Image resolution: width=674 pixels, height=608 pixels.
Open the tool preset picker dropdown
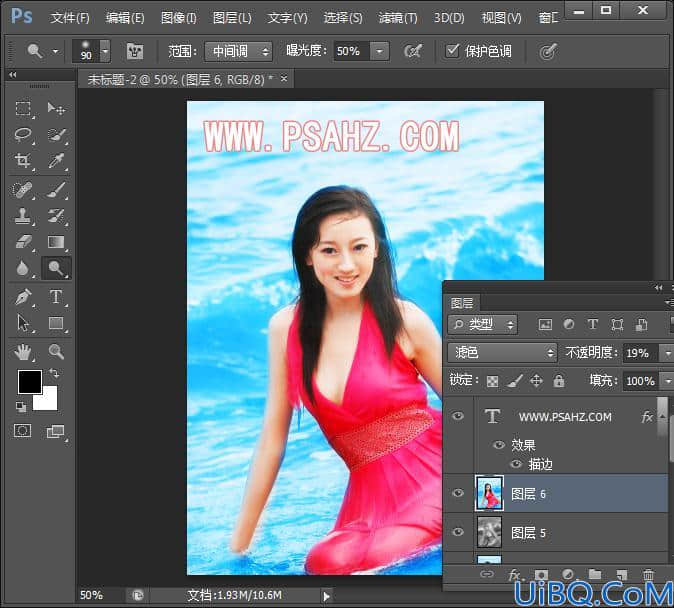point(55,51)
